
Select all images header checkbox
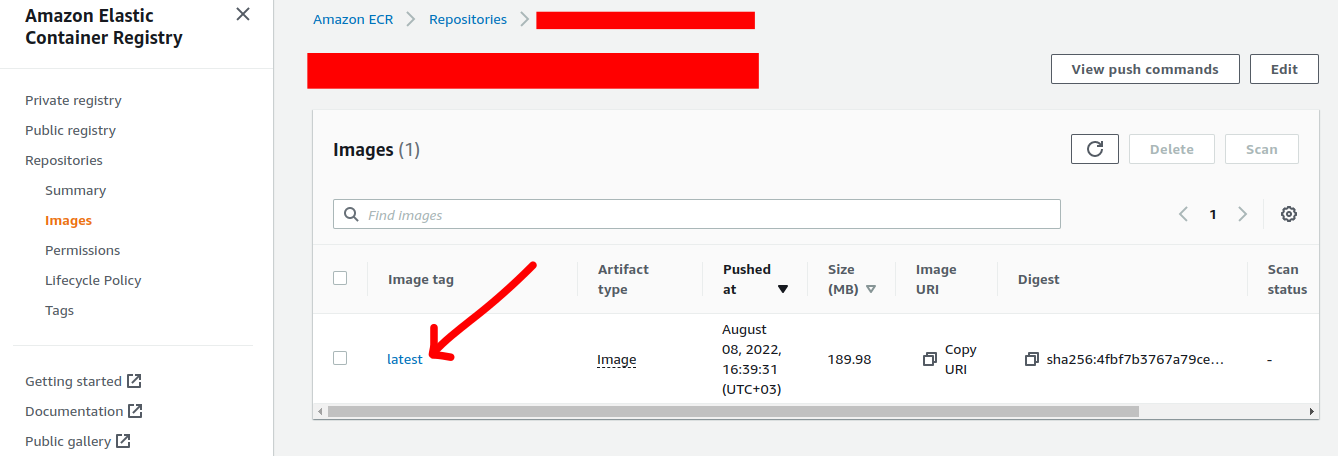[340, 278]
